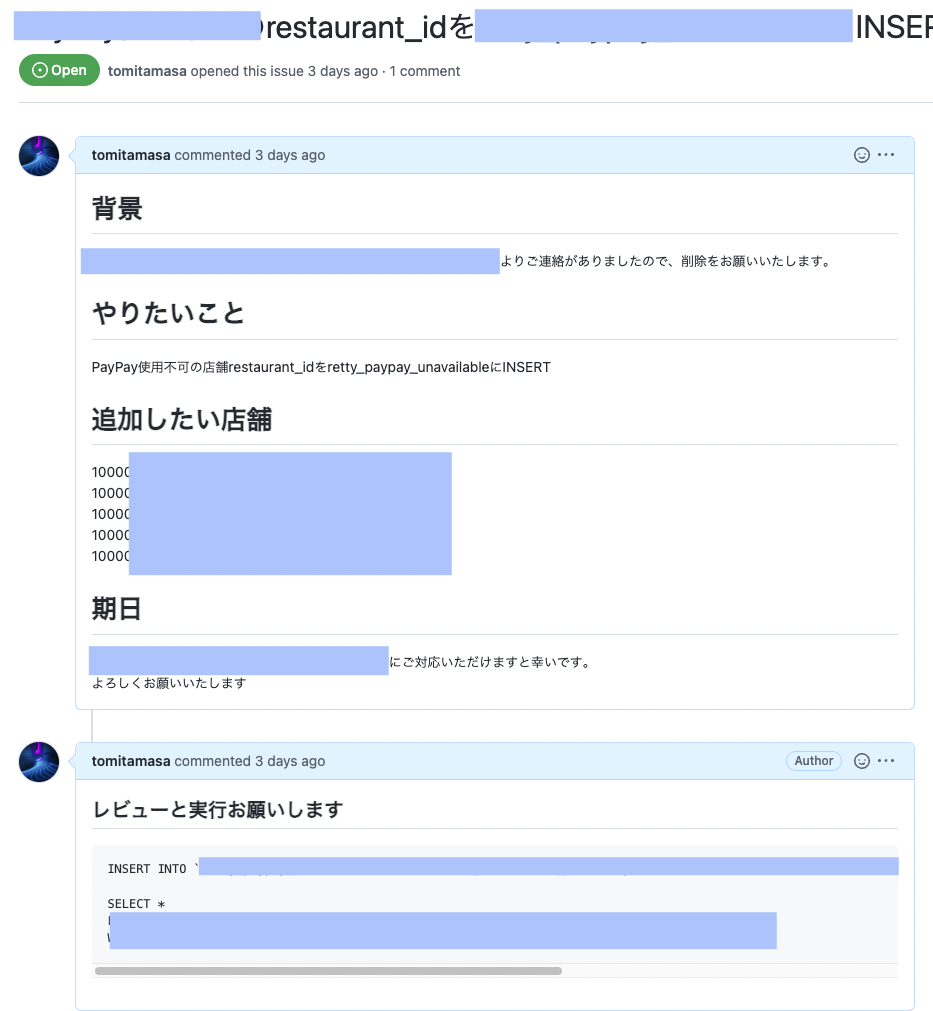Open tomitamasa author link in second comment header
933x1011 pixels.
coord(131,761)
